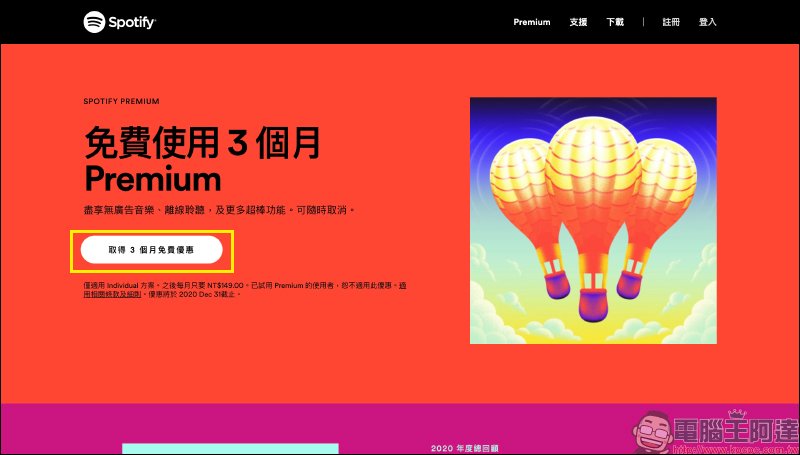800x455 pixels.
Task: Click the 盡享無廣告音樂 description text
Action: [218, 210]
